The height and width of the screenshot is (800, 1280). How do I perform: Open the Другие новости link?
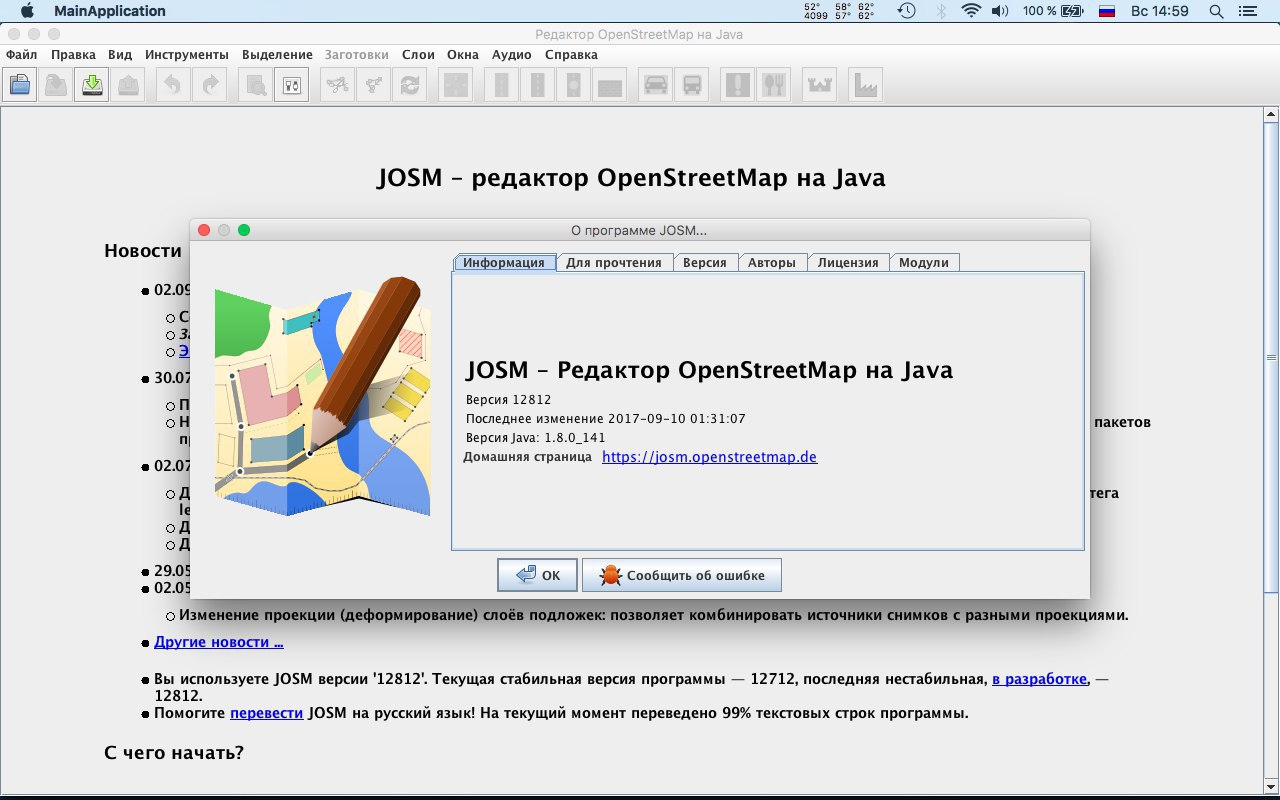(219, 642)
